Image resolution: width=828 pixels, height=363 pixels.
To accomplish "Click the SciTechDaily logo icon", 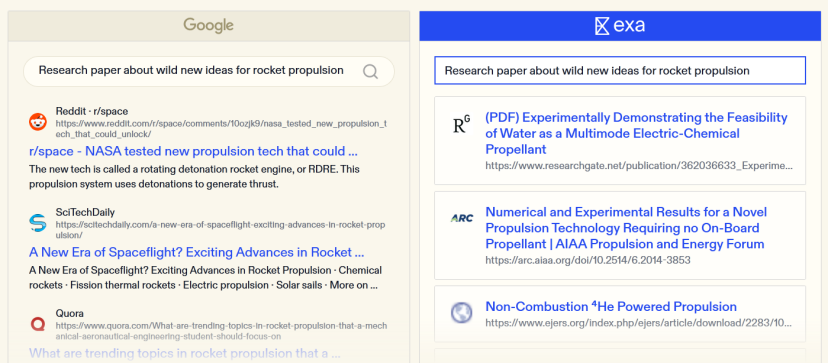I will (38, 223).
